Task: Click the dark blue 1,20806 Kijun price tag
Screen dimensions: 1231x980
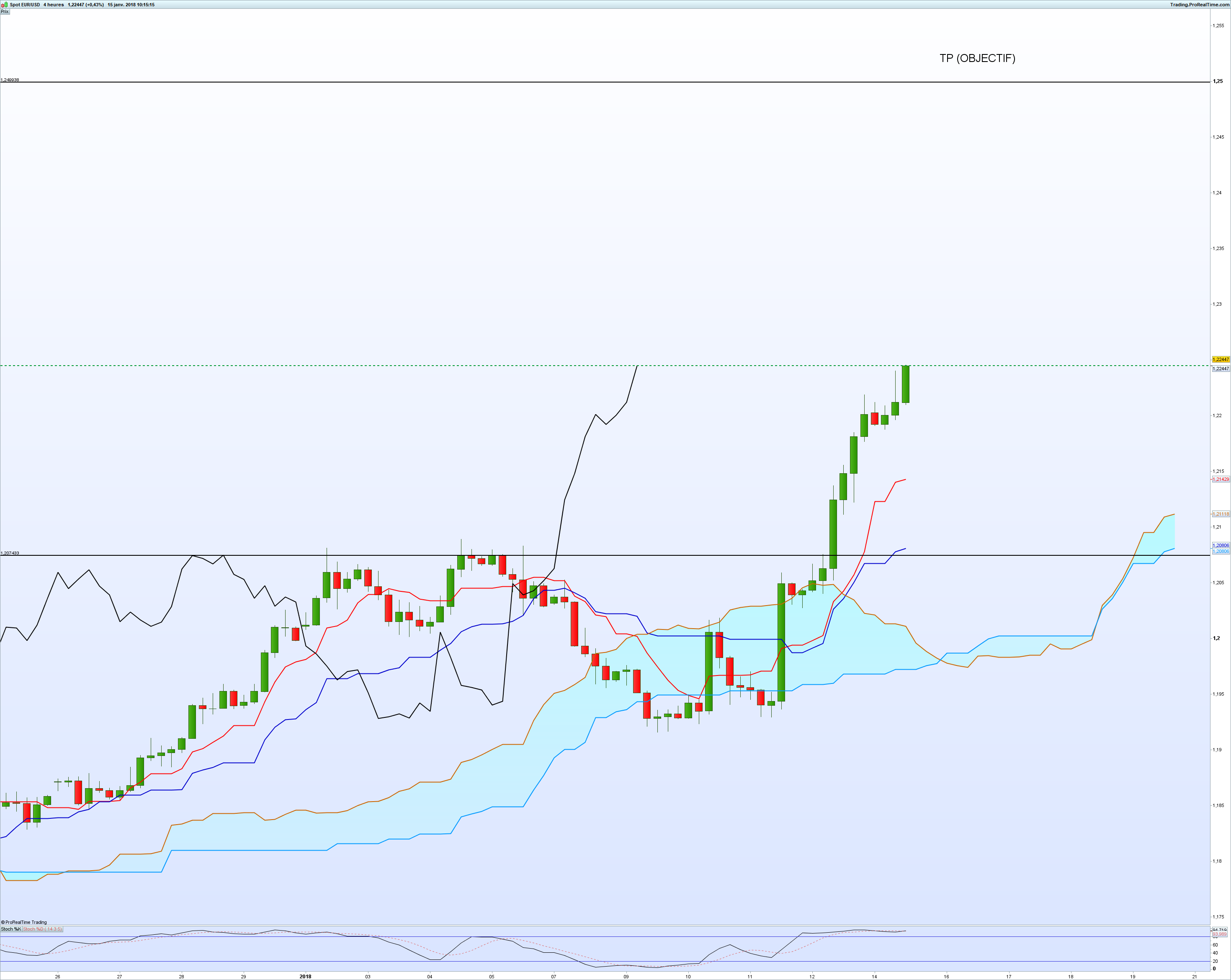Action: 1221,545
